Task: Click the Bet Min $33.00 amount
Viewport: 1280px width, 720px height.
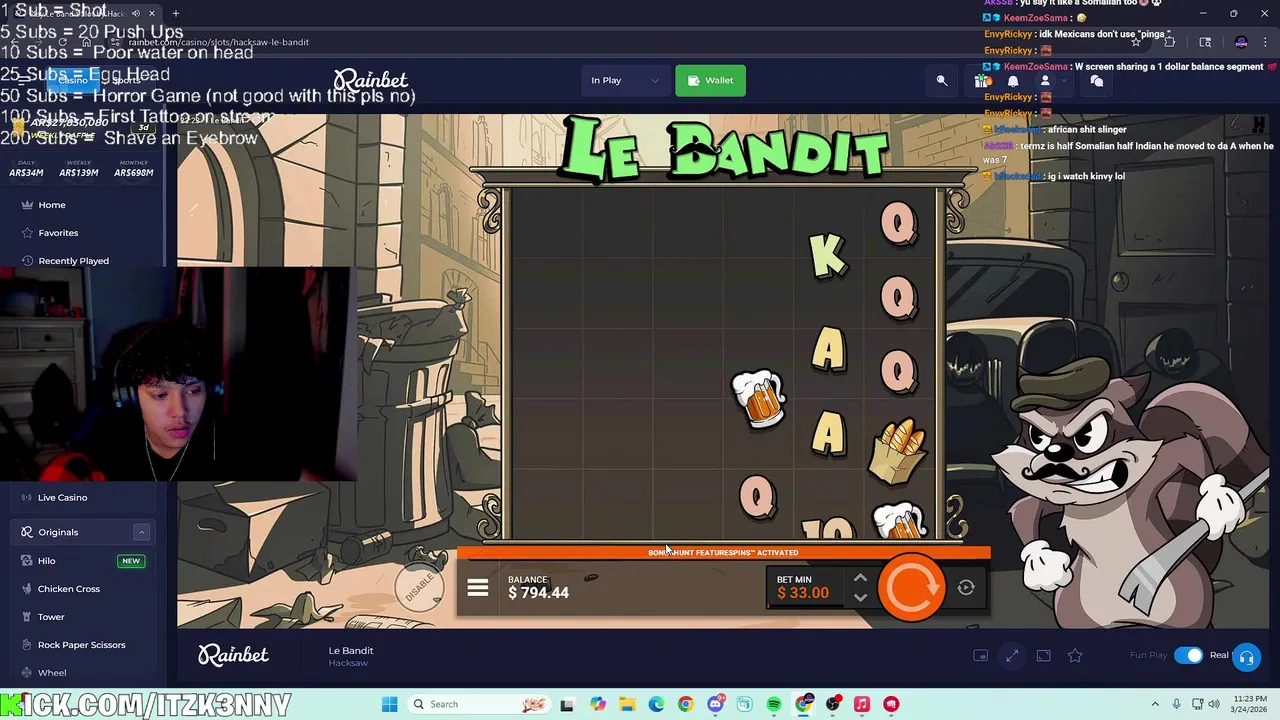Action: [803, 588]
